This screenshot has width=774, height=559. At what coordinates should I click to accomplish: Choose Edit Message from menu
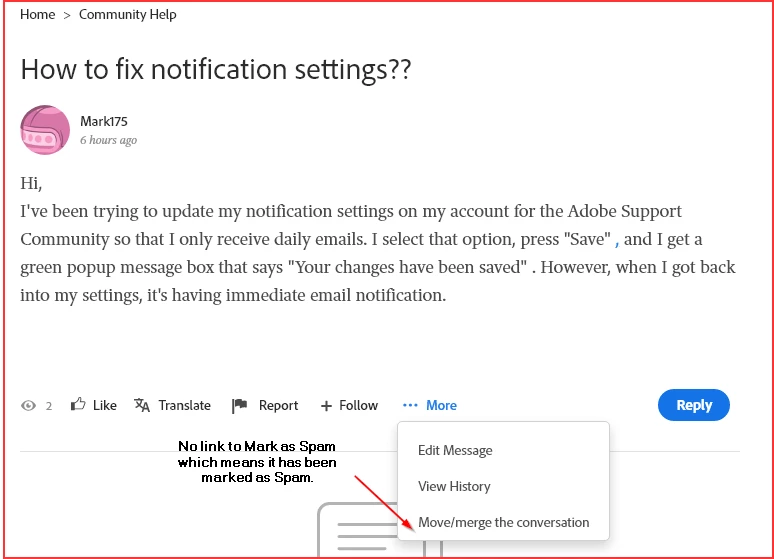point(455,450)
